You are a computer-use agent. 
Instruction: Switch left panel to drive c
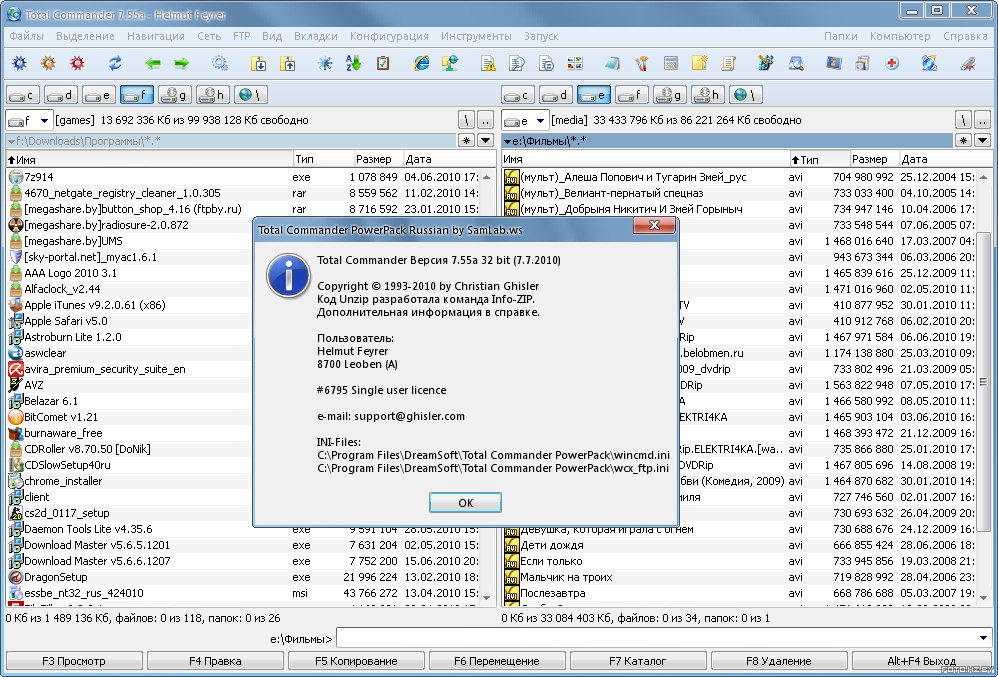point(24,95)
